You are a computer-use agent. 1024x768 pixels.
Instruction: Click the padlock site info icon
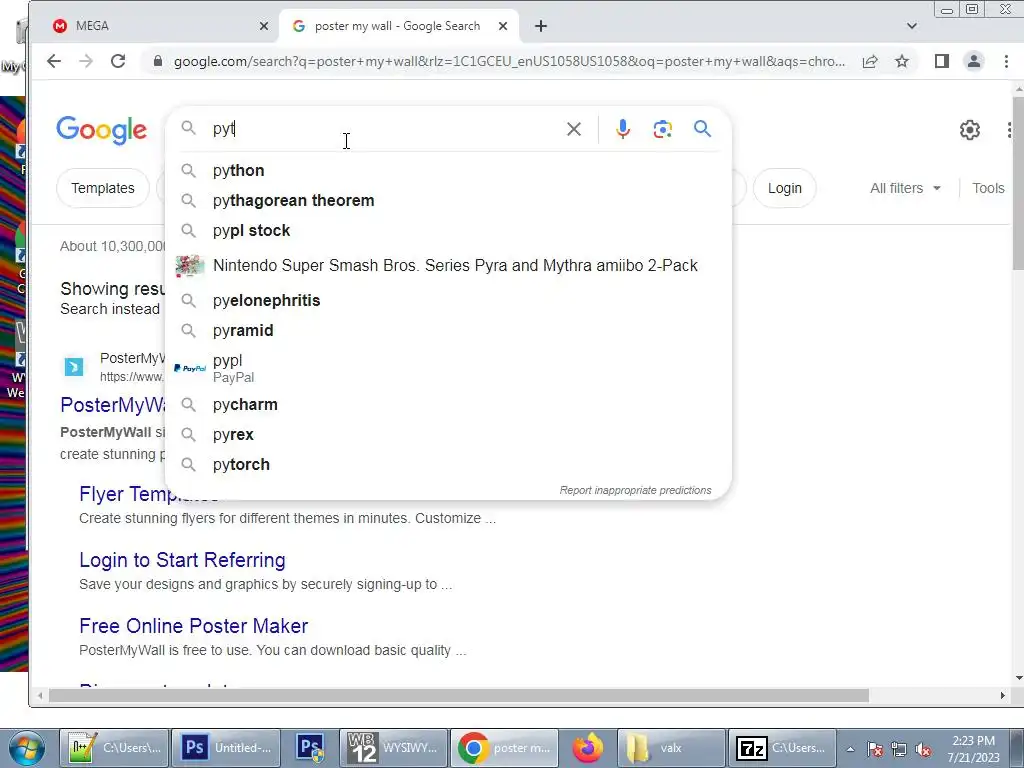[157, 61]
